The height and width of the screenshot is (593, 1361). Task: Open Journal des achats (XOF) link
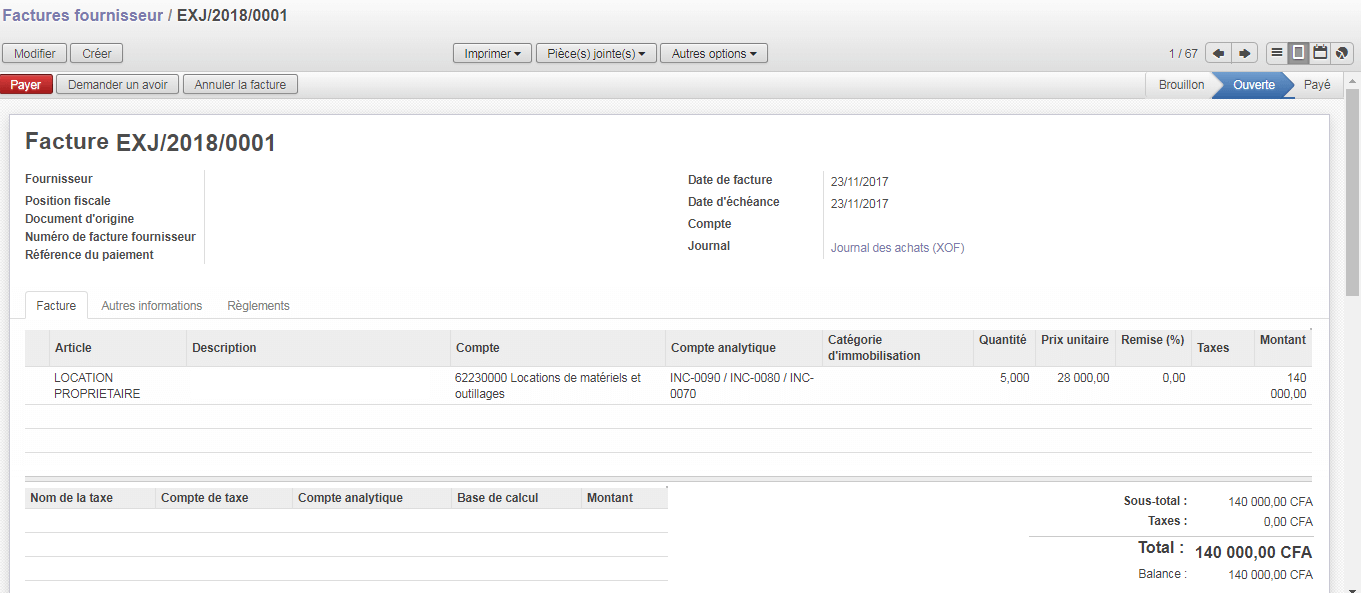[x=897, y=248]
